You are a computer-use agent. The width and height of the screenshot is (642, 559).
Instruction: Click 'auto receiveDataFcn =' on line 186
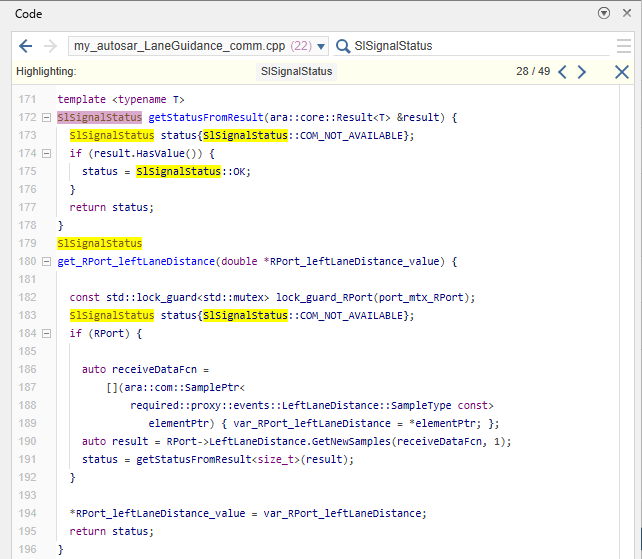(145, 369)
